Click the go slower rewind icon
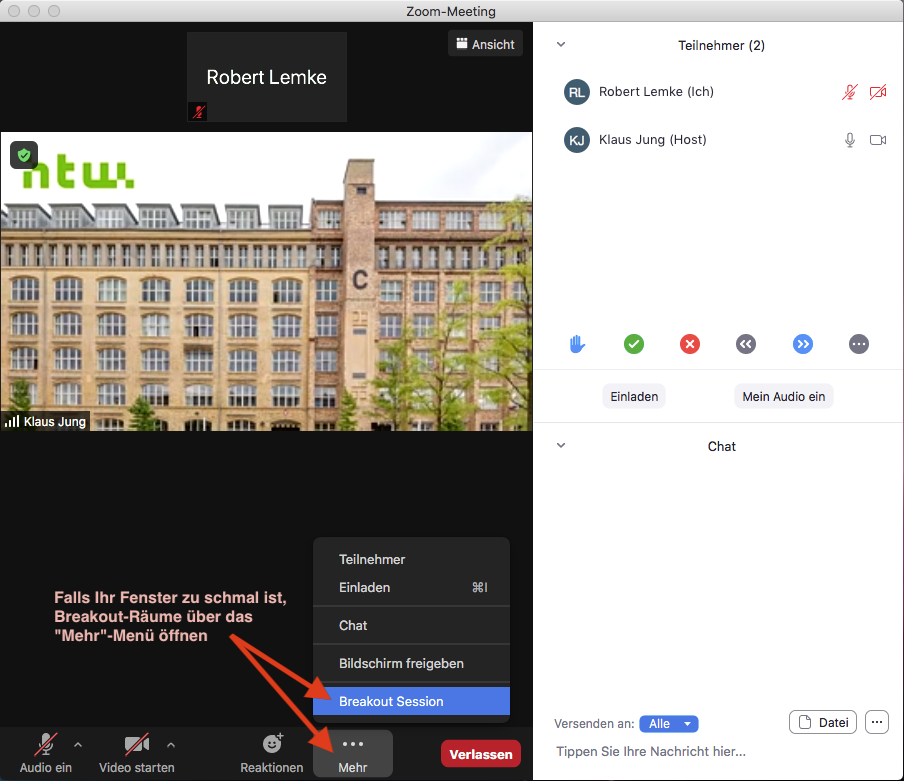The width and height of the screenshot is (904, 781). [x=745, y=344]
